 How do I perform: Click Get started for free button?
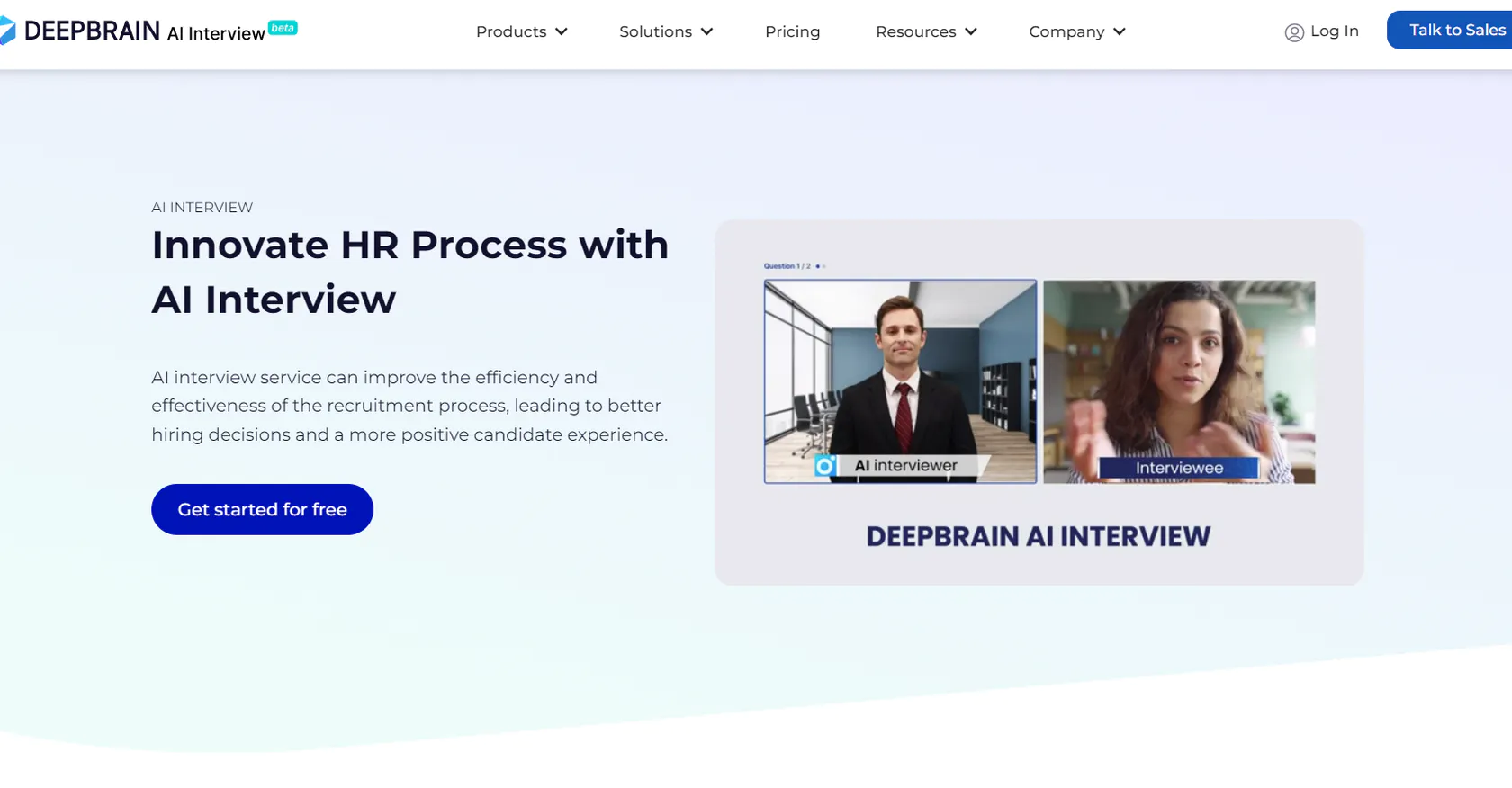pyautogui.click(x=262, y=509)
